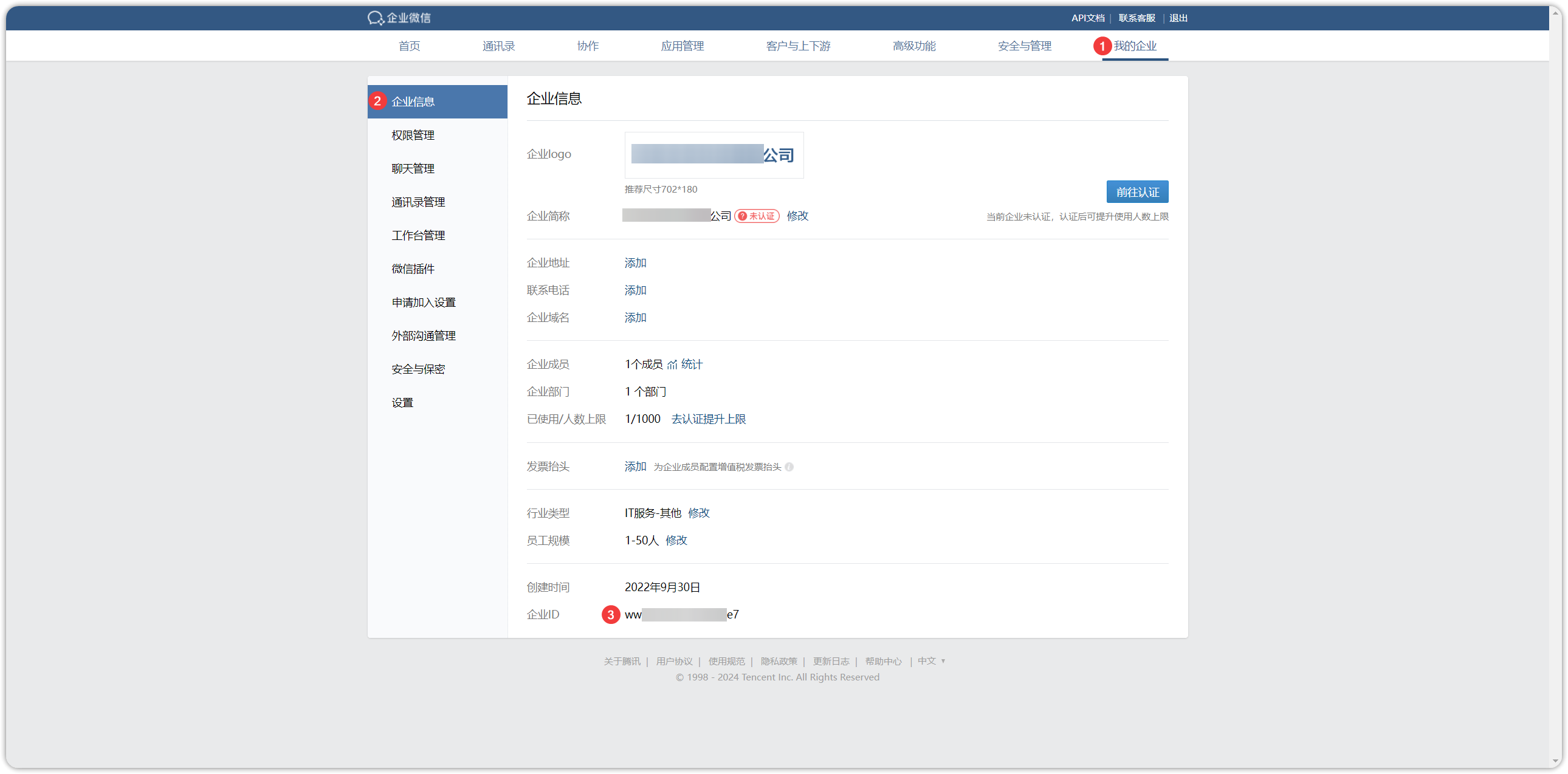Image resolution: width=1568 pixels, height=774 pixels.
Task: Modify 员工规模 via 修改 link
Action: click(x=676, y=540)
